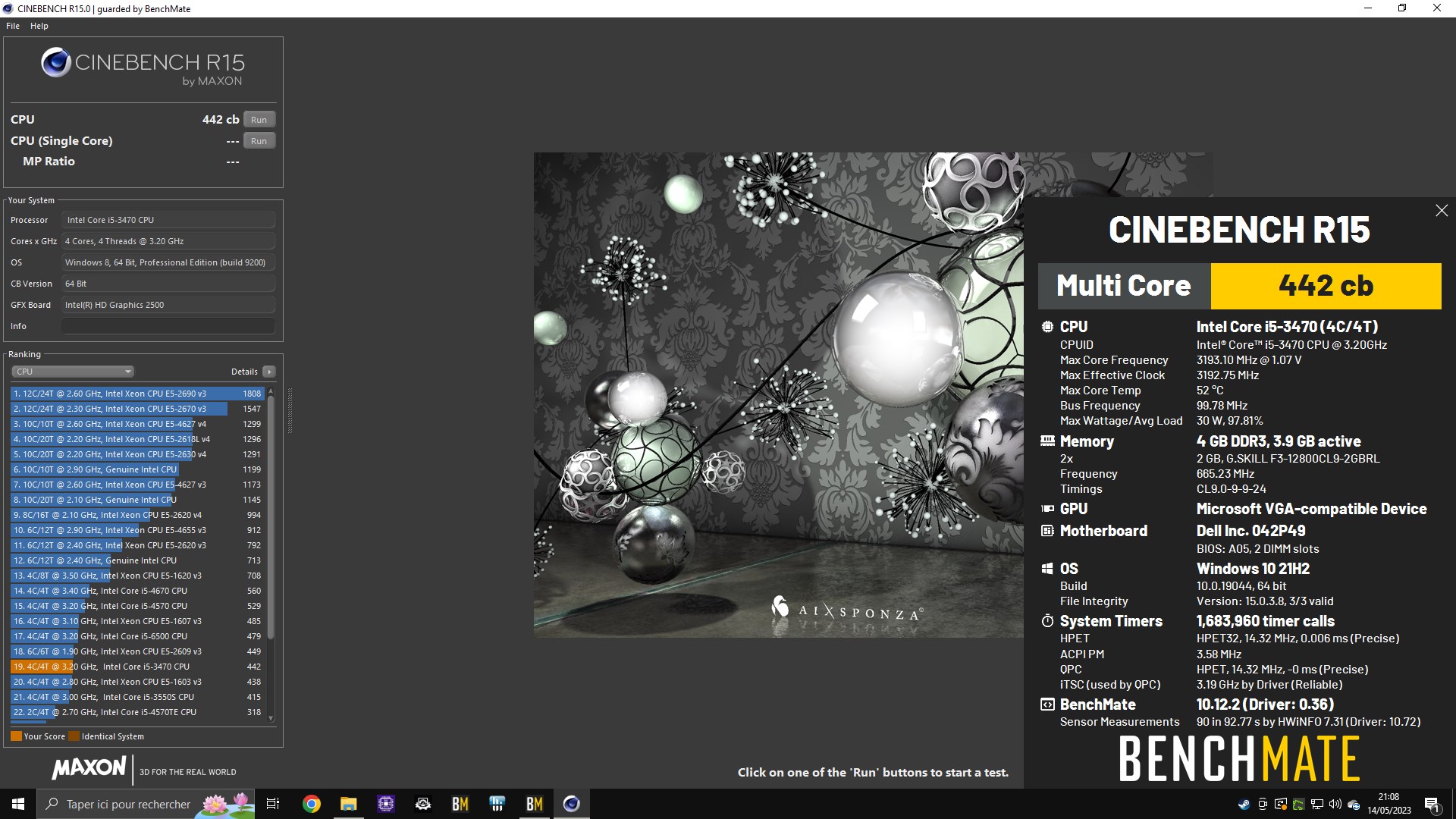Click the Identical System legend swatch

pyautogui.click(x=74, y=736)
